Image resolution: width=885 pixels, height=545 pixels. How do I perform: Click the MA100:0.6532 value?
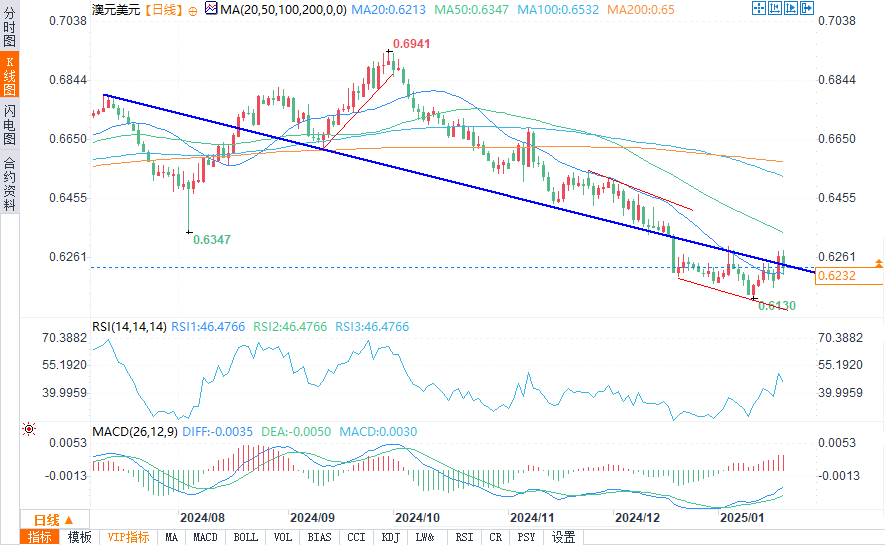558,10
